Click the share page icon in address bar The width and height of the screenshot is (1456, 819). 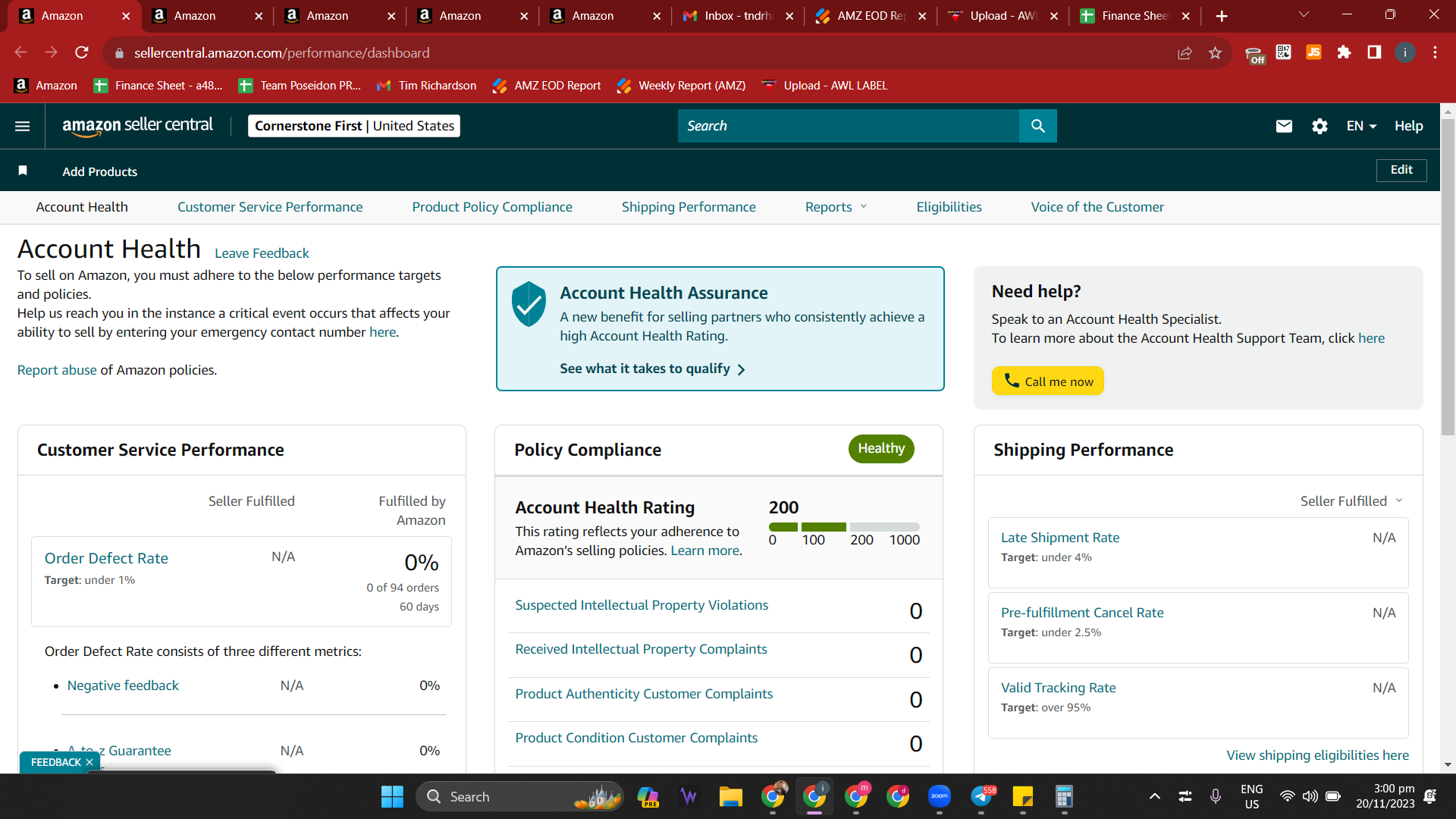pyautogui.click(x=1185, y=52)
